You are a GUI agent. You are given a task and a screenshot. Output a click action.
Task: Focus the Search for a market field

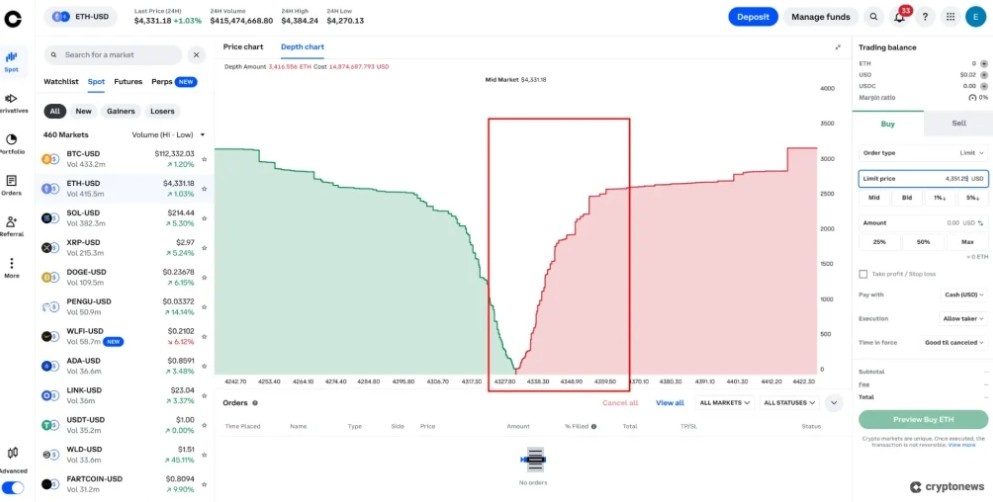(x=113, y=55)
